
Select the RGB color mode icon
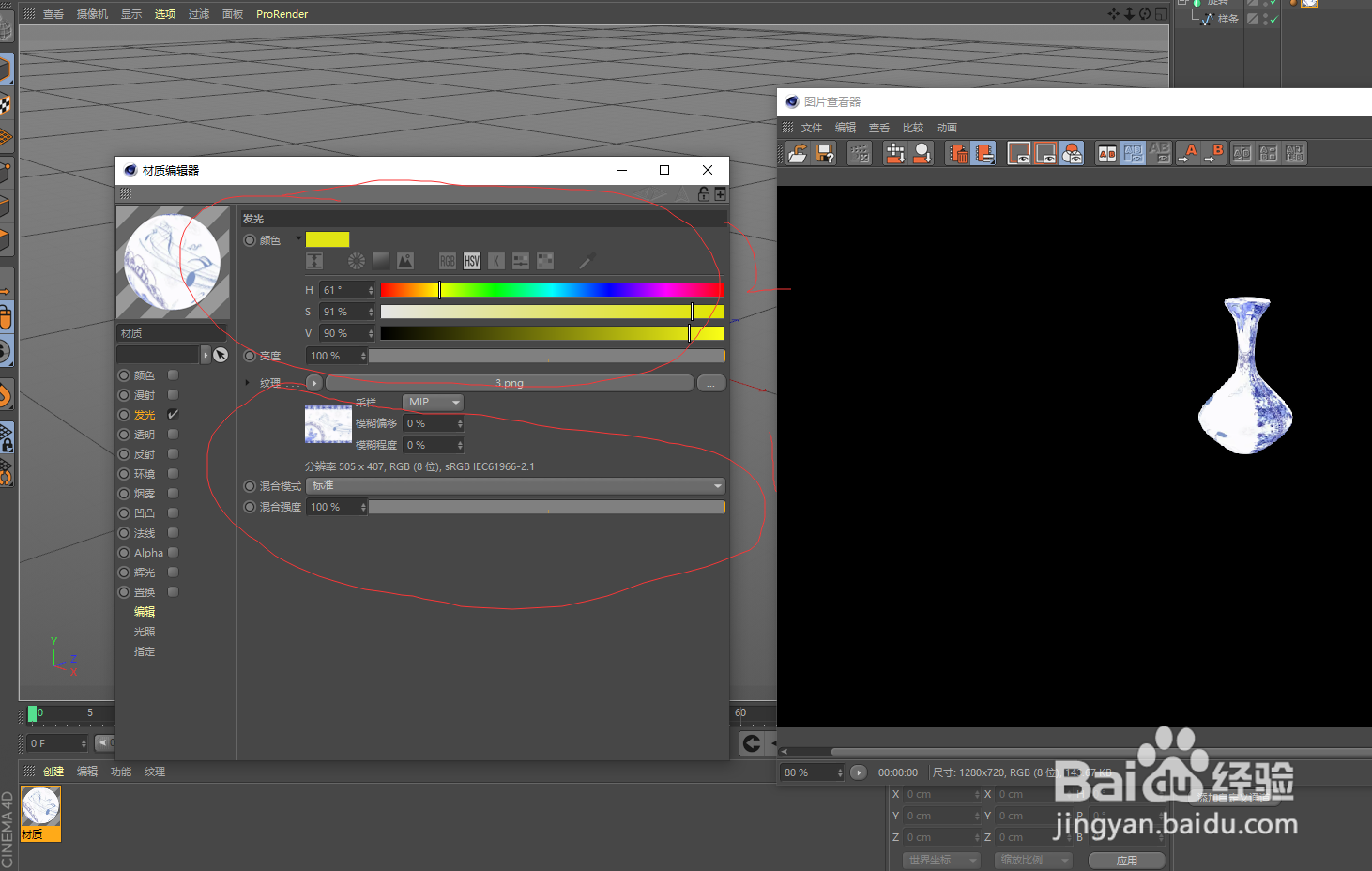click(447, 261)
